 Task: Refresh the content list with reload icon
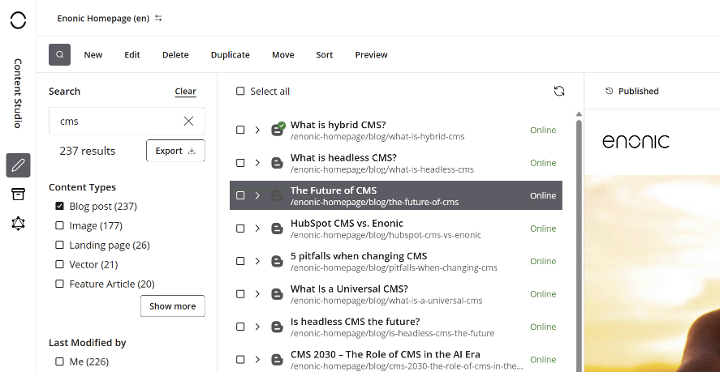[x=559, y=91]
